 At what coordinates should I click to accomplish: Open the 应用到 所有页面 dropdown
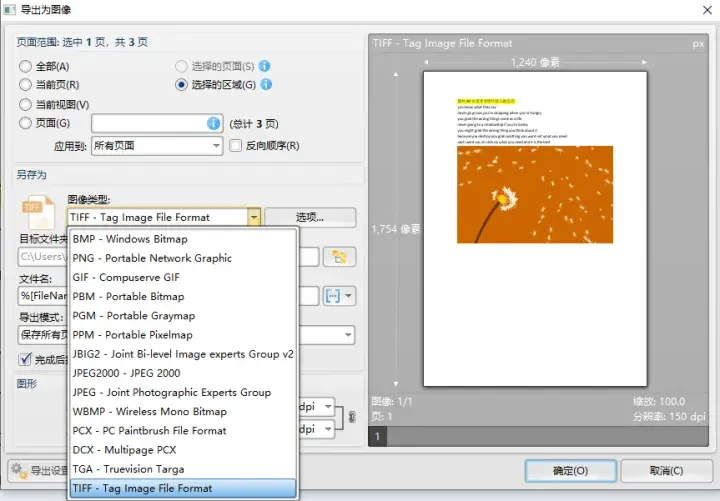(157, 146)
